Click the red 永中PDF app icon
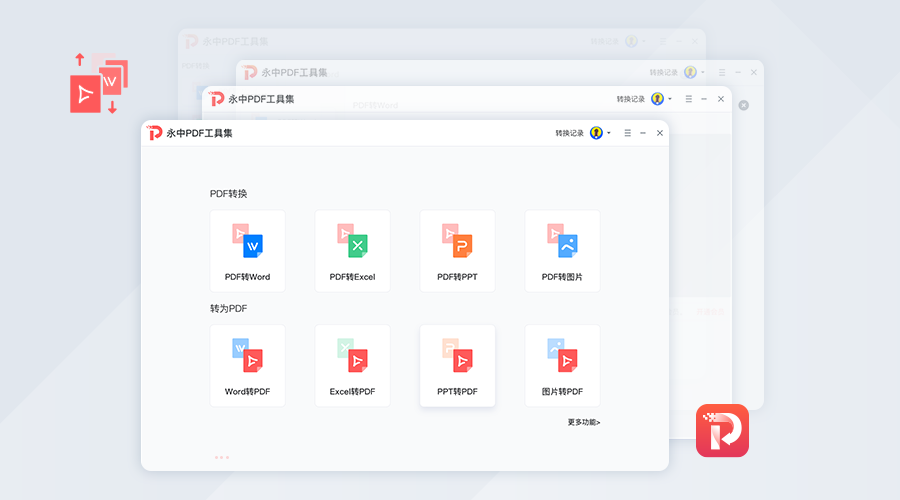This screenshot has width=900, height=500. coord(723,431)
